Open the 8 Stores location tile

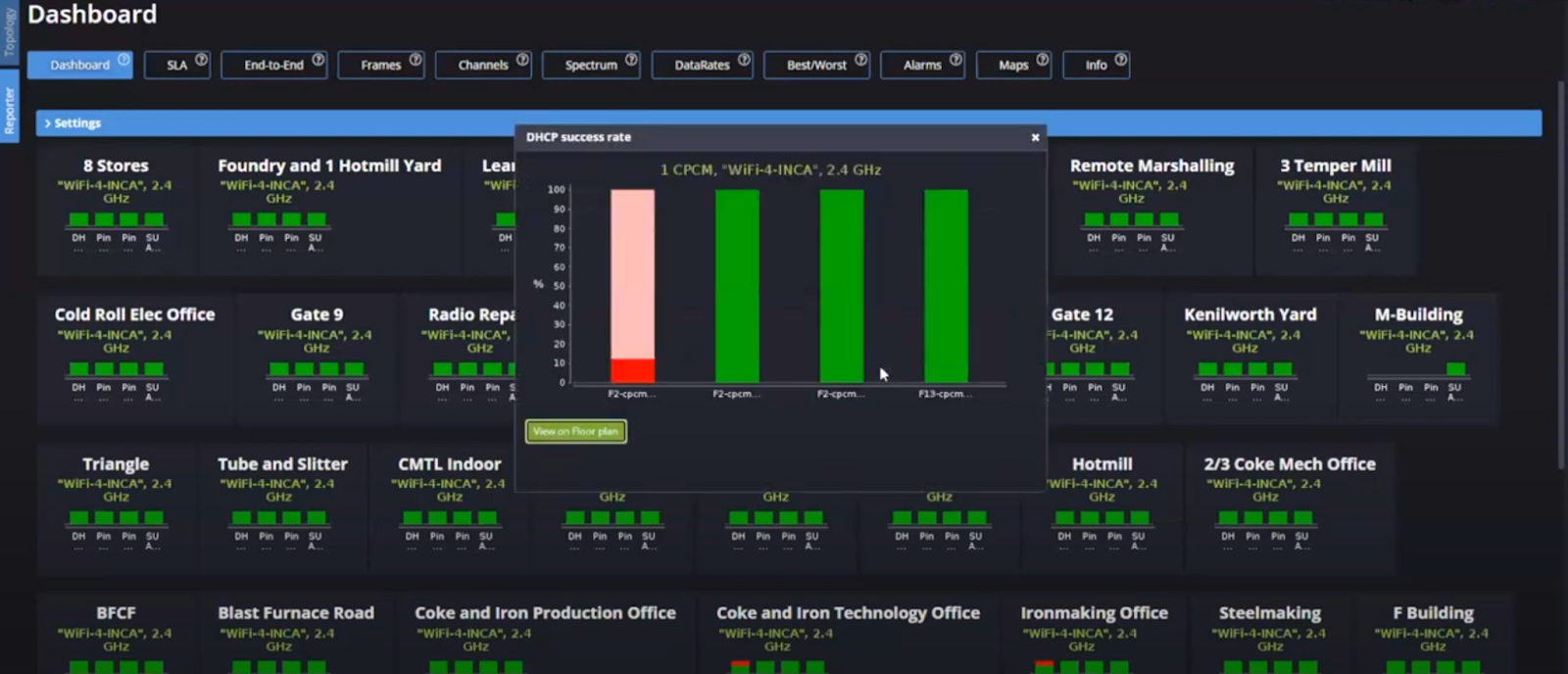pyautogui.click(x=116, y=167)
